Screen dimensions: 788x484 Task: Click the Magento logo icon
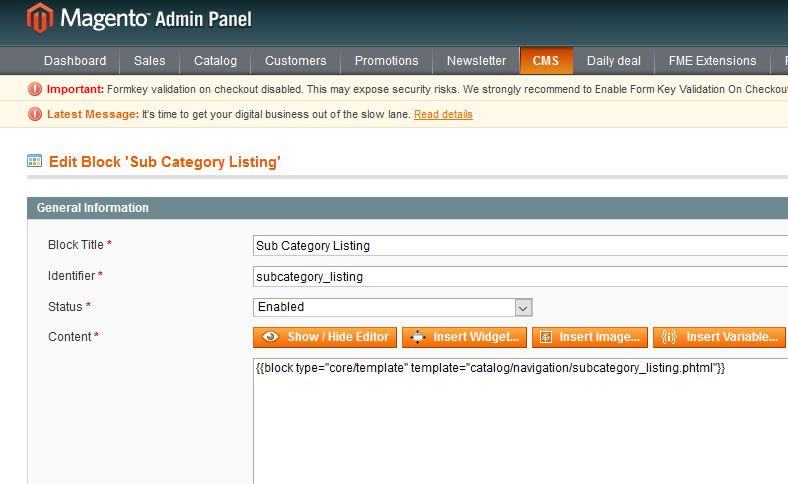coord(39,18)
